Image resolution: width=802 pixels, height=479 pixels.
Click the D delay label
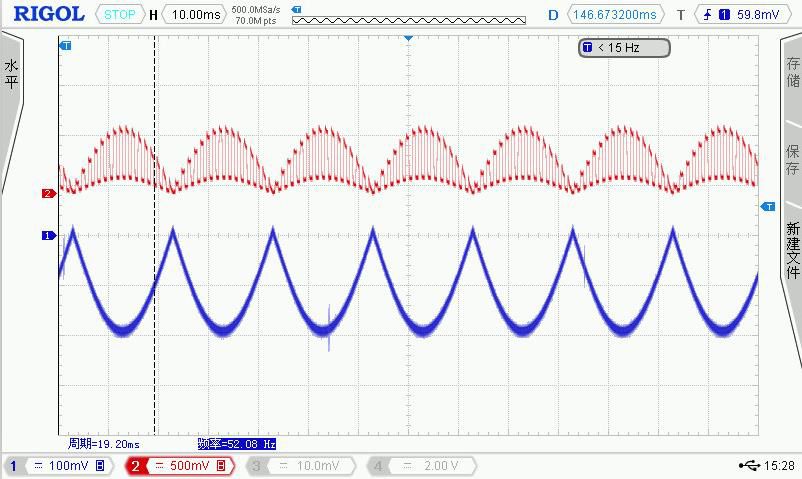[553, 15]
